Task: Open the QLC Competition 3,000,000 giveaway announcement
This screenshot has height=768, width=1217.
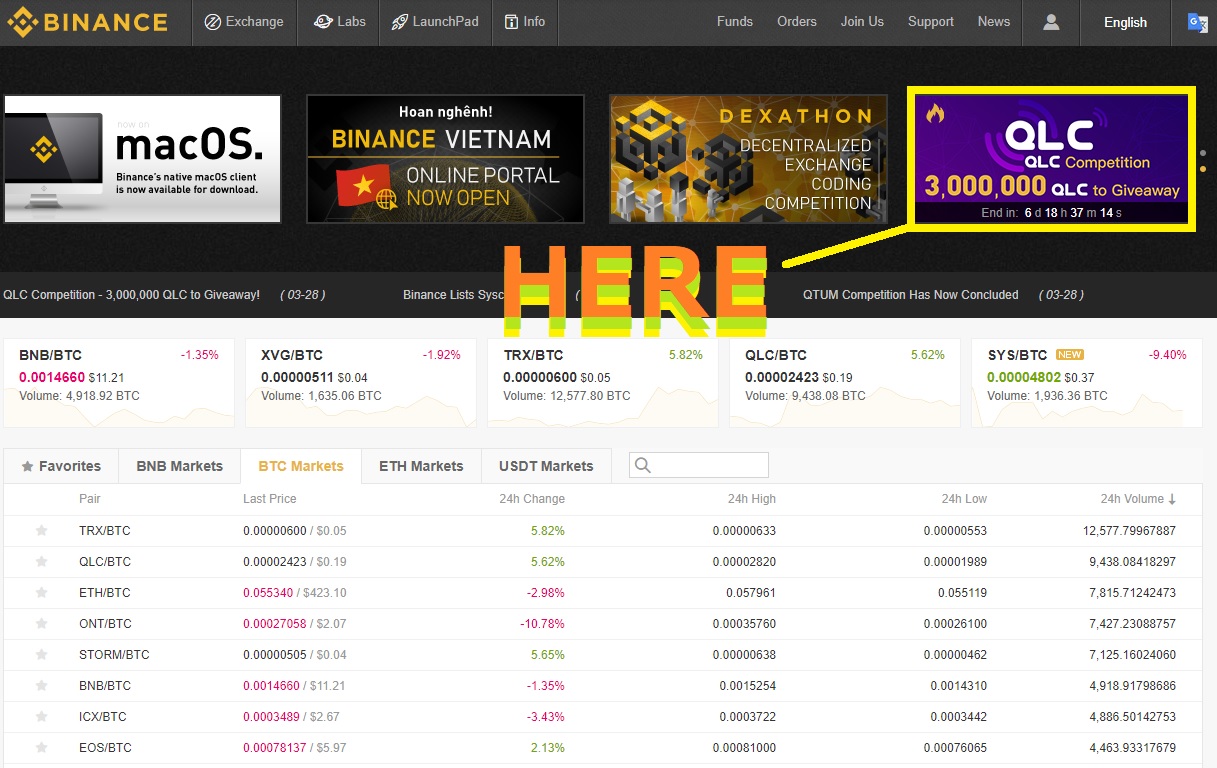Action: [131, 295]
